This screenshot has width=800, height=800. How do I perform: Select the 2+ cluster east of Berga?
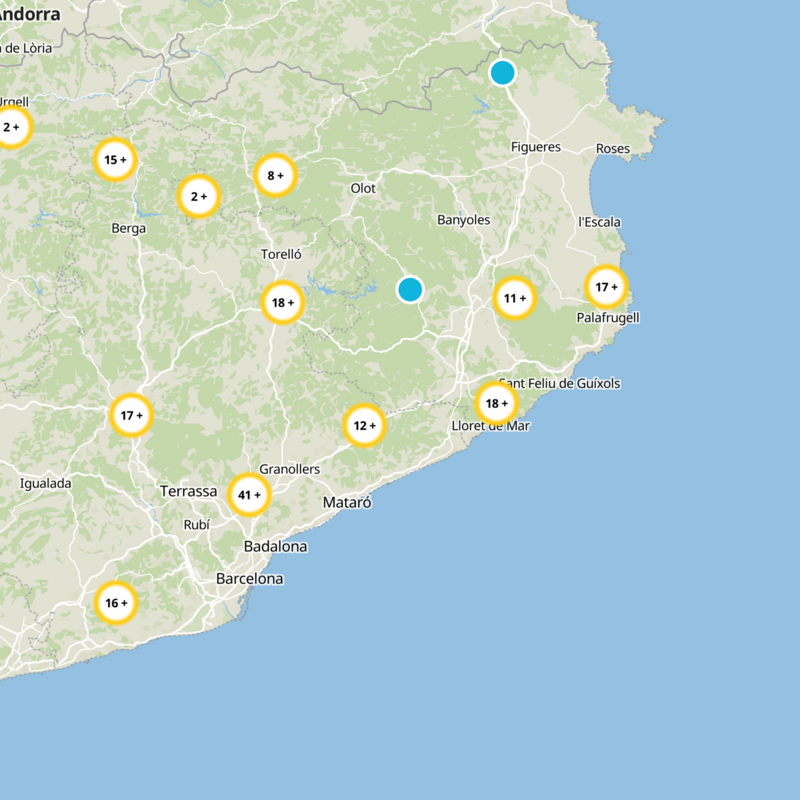(196, 197)
